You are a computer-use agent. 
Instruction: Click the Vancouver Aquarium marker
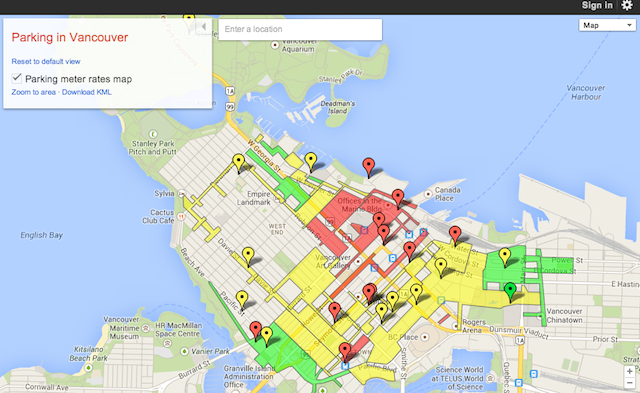(x=276, y=44)
